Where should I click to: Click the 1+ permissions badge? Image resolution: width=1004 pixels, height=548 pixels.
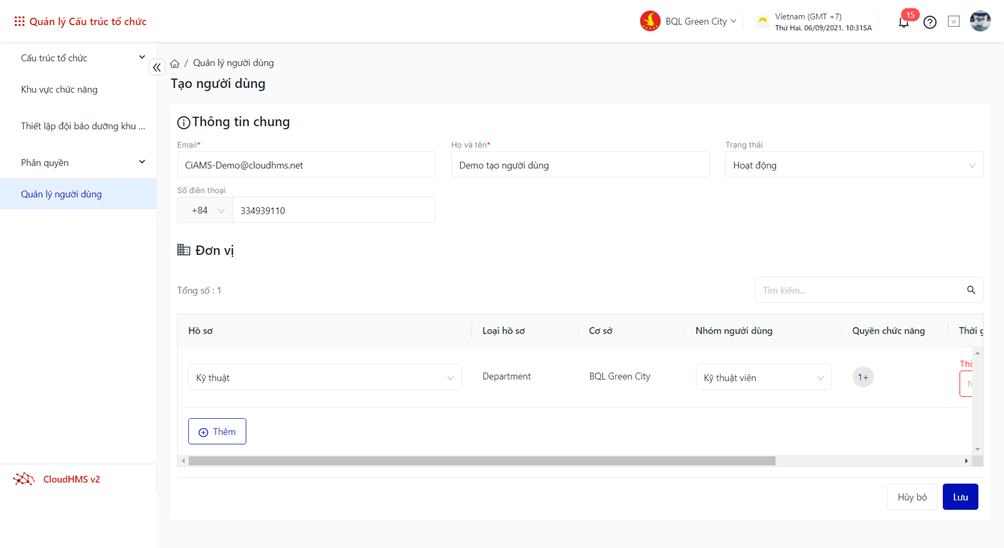tap(863, 377)
